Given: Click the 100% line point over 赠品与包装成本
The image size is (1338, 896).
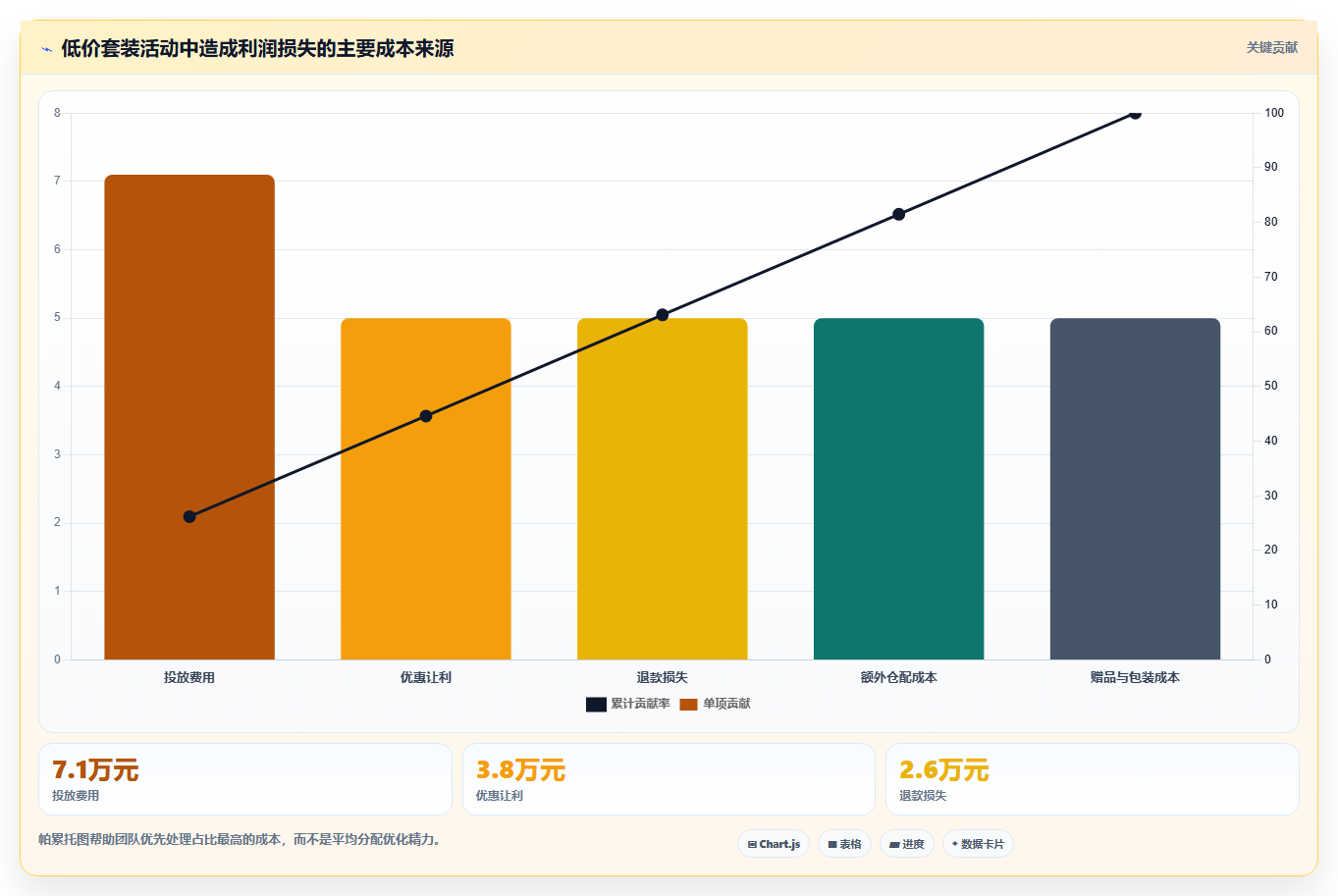Looking at the screenshot, I should coord(1136,113).
